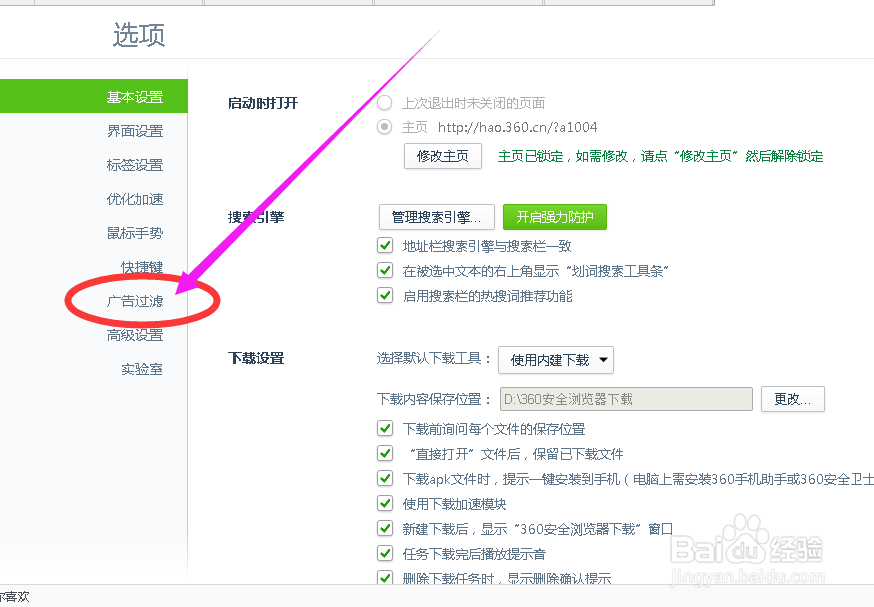Toggle 地址栏搜索引擎与搜索栏一致 checkbox

tap(385, 245)
